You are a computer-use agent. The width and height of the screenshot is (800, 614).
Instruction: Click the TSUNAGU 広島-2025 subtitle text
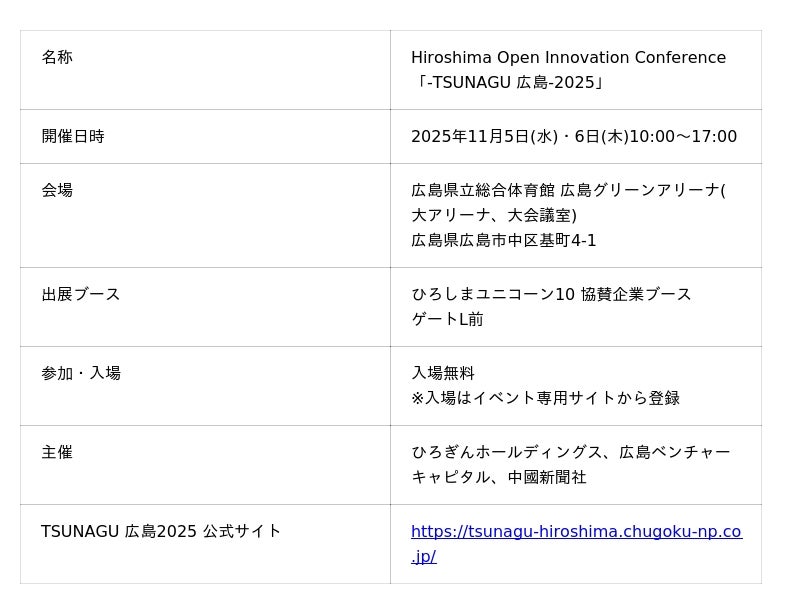click(x=509, y=83)
